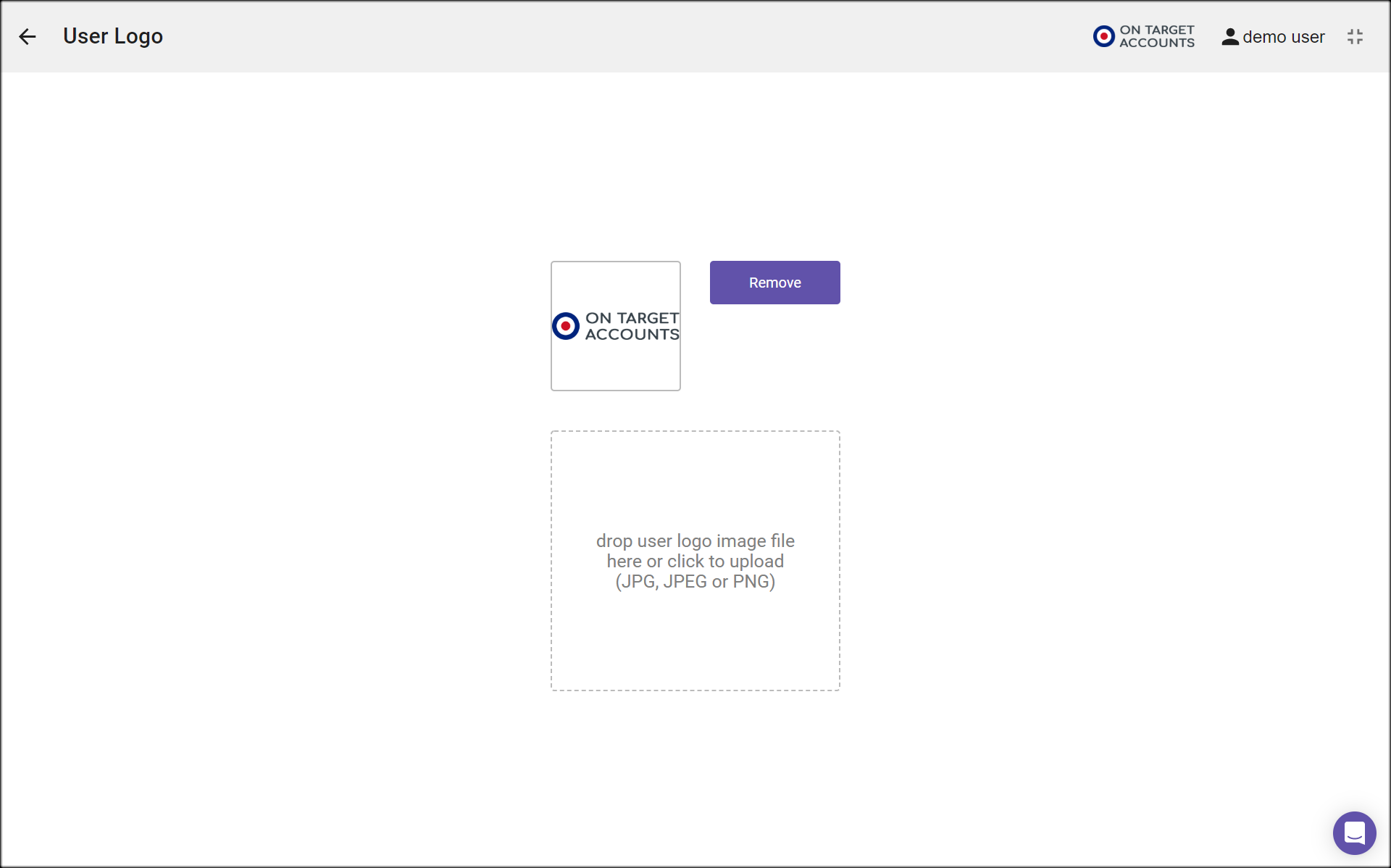Exit fullscreen with the collapse icon

pyautogui.click(x=1355, y=37)
